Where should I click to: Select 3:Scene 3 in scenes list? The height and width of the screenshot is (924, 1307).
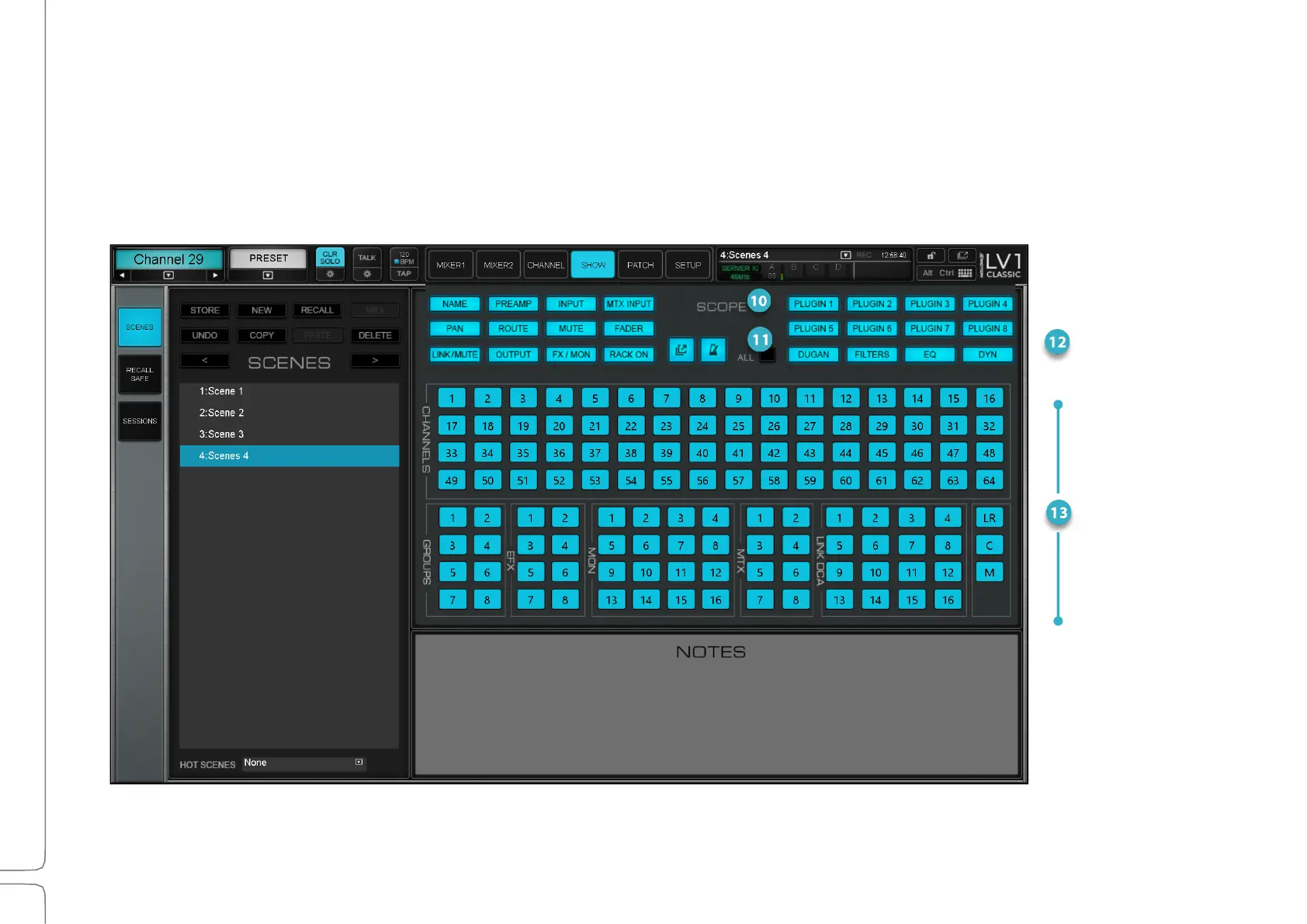pos(289,434)
